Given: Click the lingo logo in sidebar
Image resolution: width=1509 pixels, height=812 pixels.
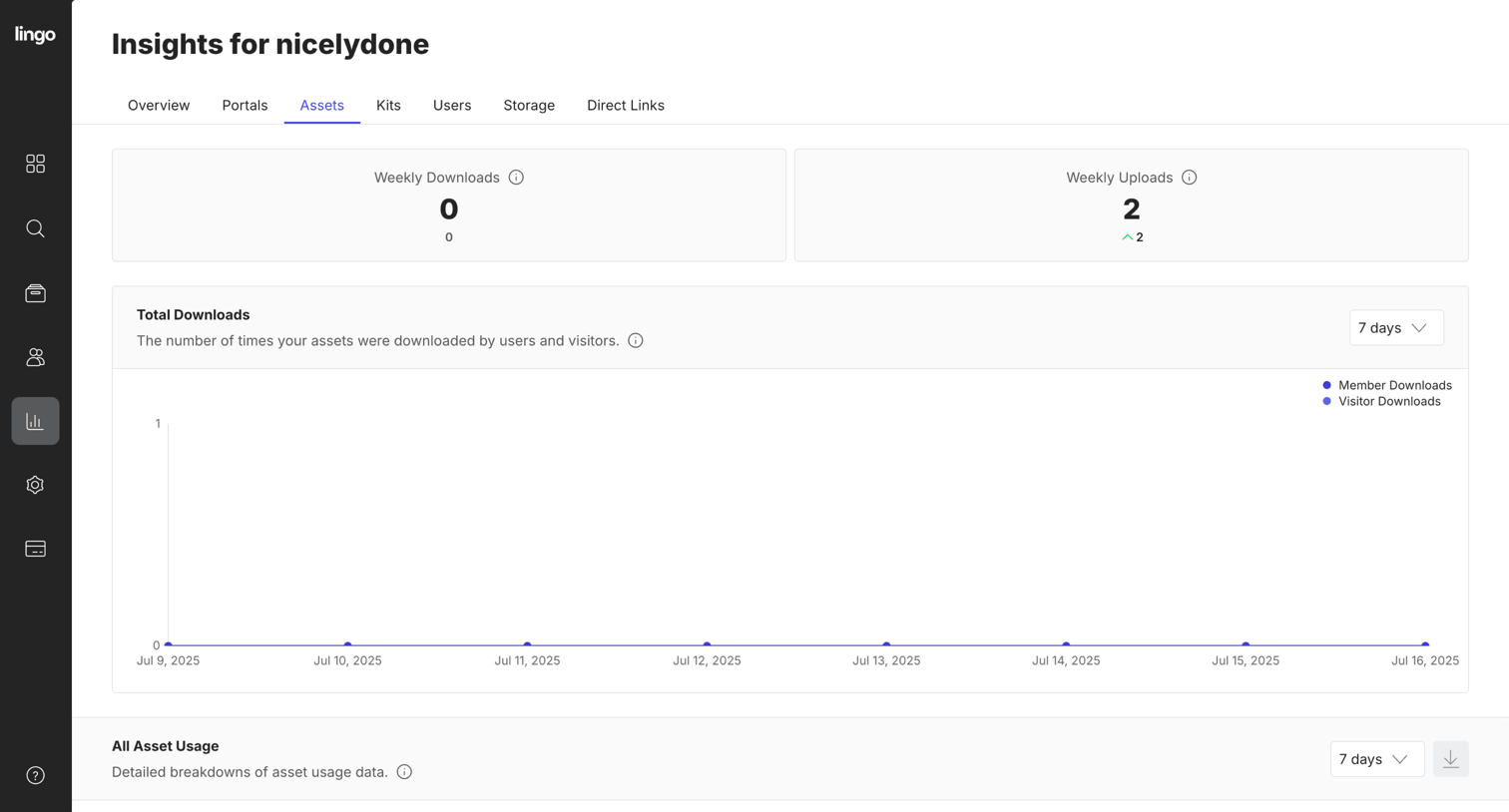Looking at the screenshot, I should 35,35.
